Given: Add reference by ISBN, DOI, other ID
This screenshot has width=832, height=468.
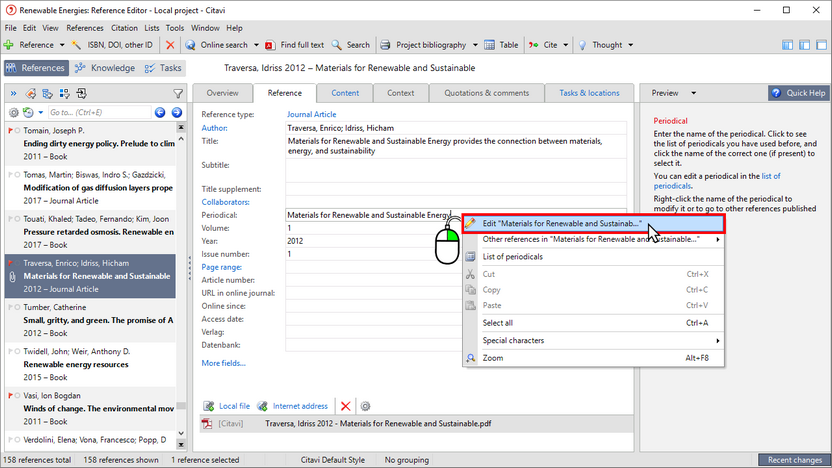Looking at the screenshot, I should (x=112, y=45).
